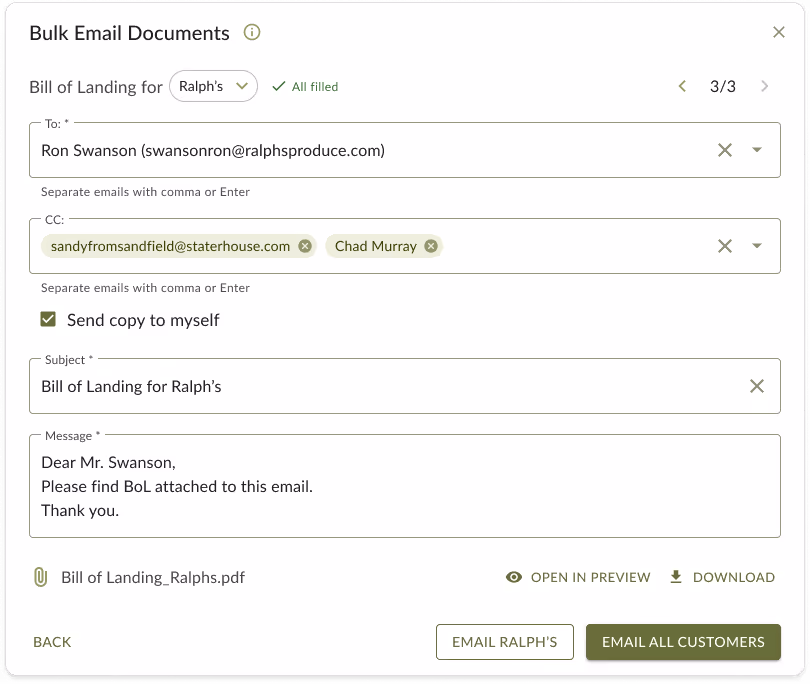Clear the Subject field text

(x=758, y=385)
